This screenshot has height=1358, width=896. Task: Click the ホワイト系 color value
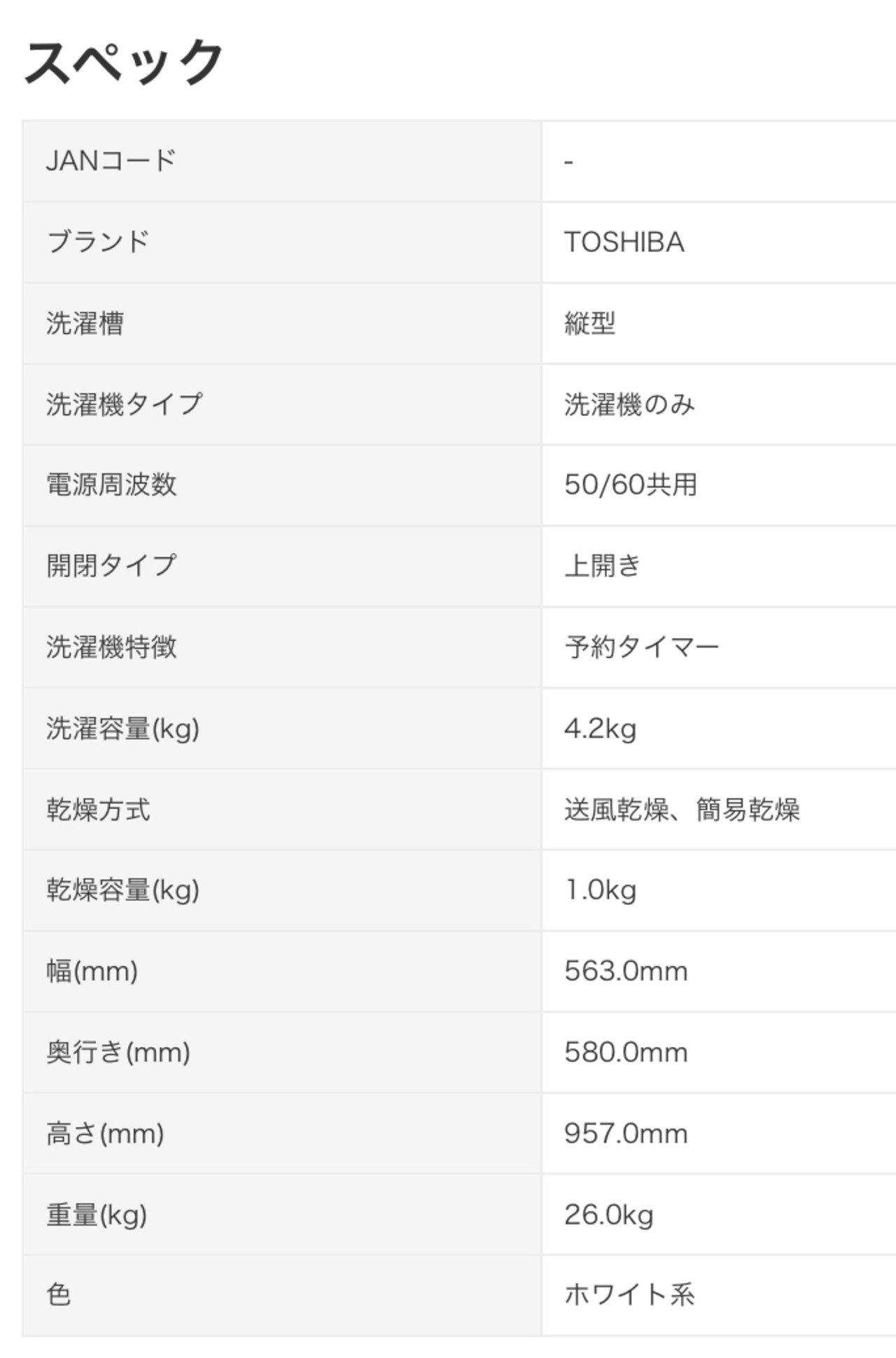(x=629, y=1295)
